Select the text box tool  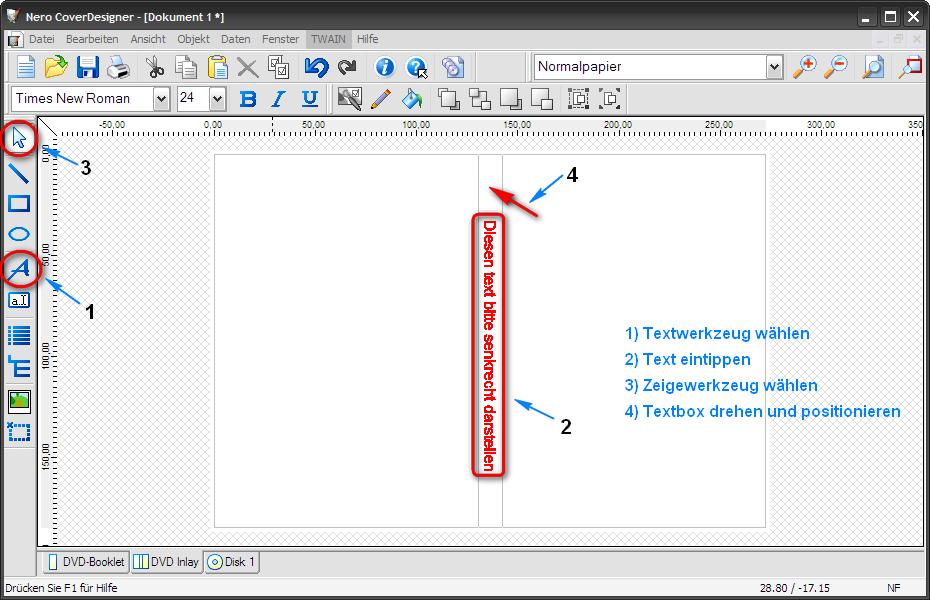tap(19, 301)
